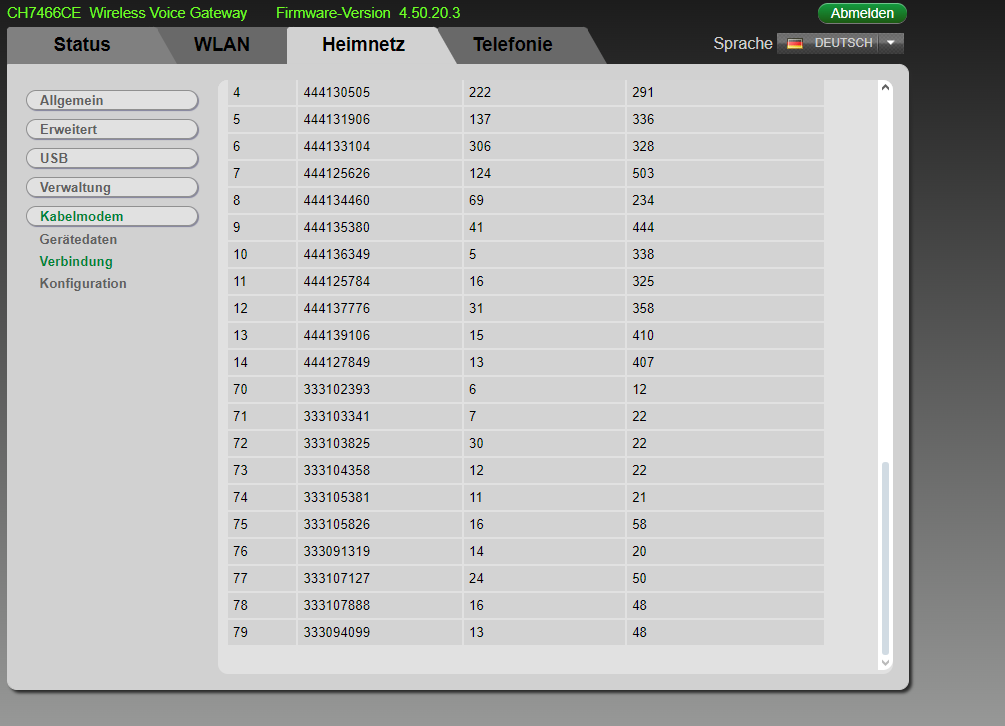Click the language dropdown arrow
This screenshot has width=1005, height=726.
pos(890,43)
